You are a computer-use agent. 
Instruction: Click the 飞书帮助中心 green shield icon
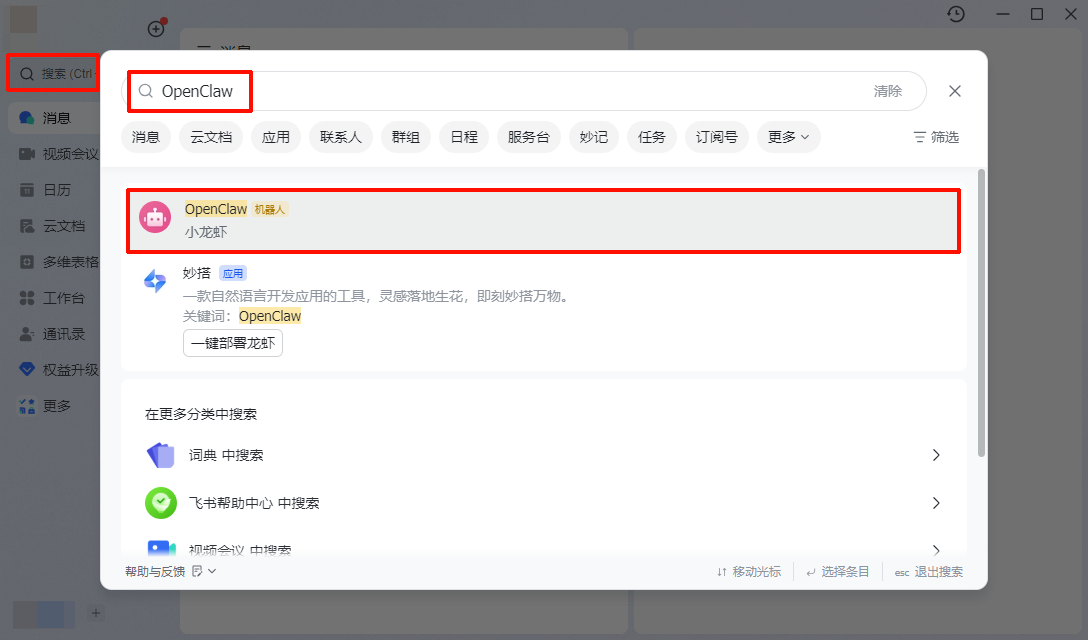(161, 503)
